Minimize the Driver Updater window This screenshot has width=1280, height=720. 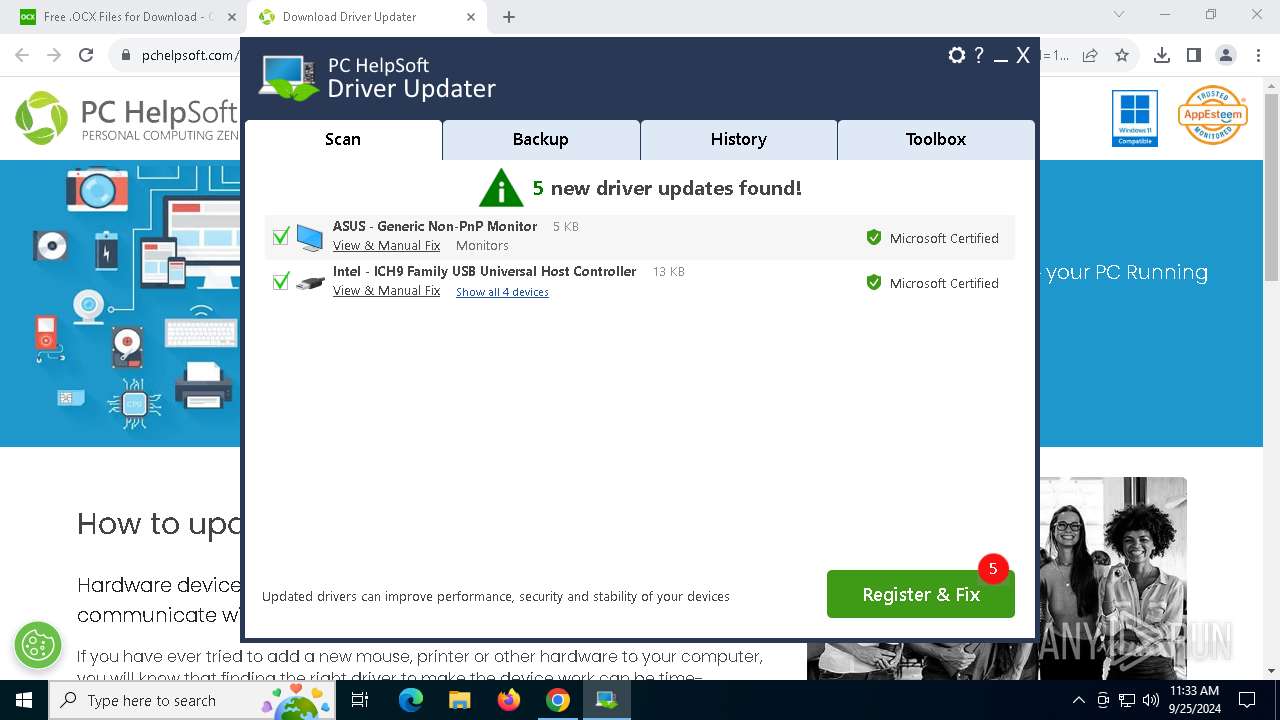click(x=1001, y=58)
